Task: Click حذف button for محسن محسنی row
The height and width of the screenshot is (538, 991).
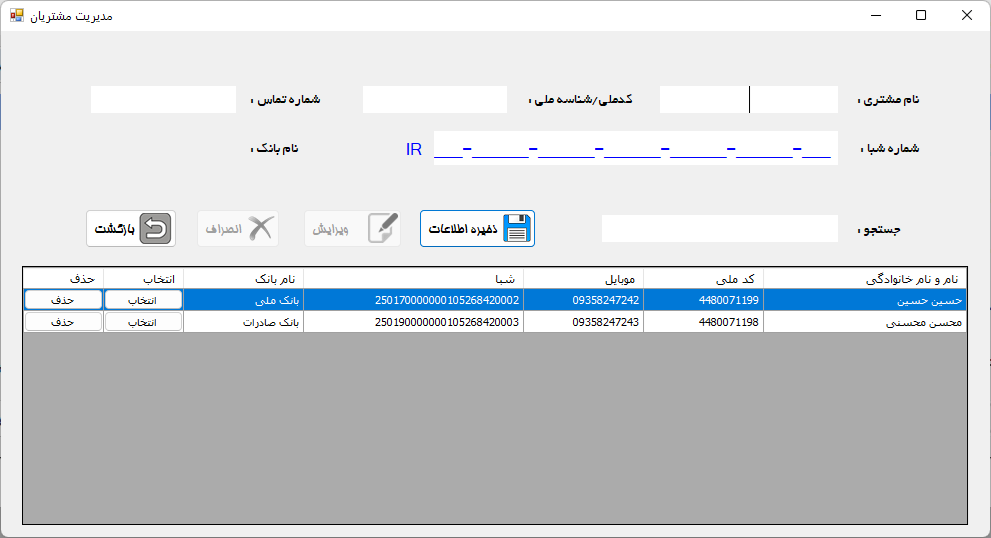Action: tap(63, 322)
